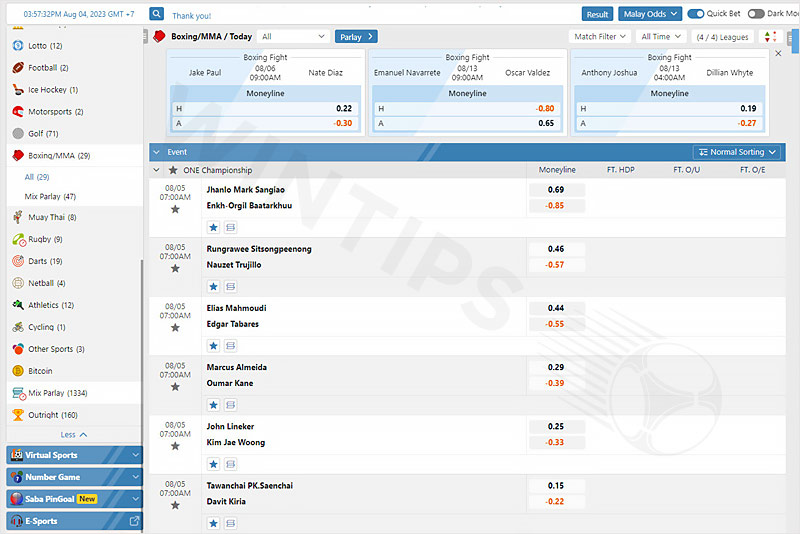Expand the Number Game panel
800x534 pixels.
74,477
